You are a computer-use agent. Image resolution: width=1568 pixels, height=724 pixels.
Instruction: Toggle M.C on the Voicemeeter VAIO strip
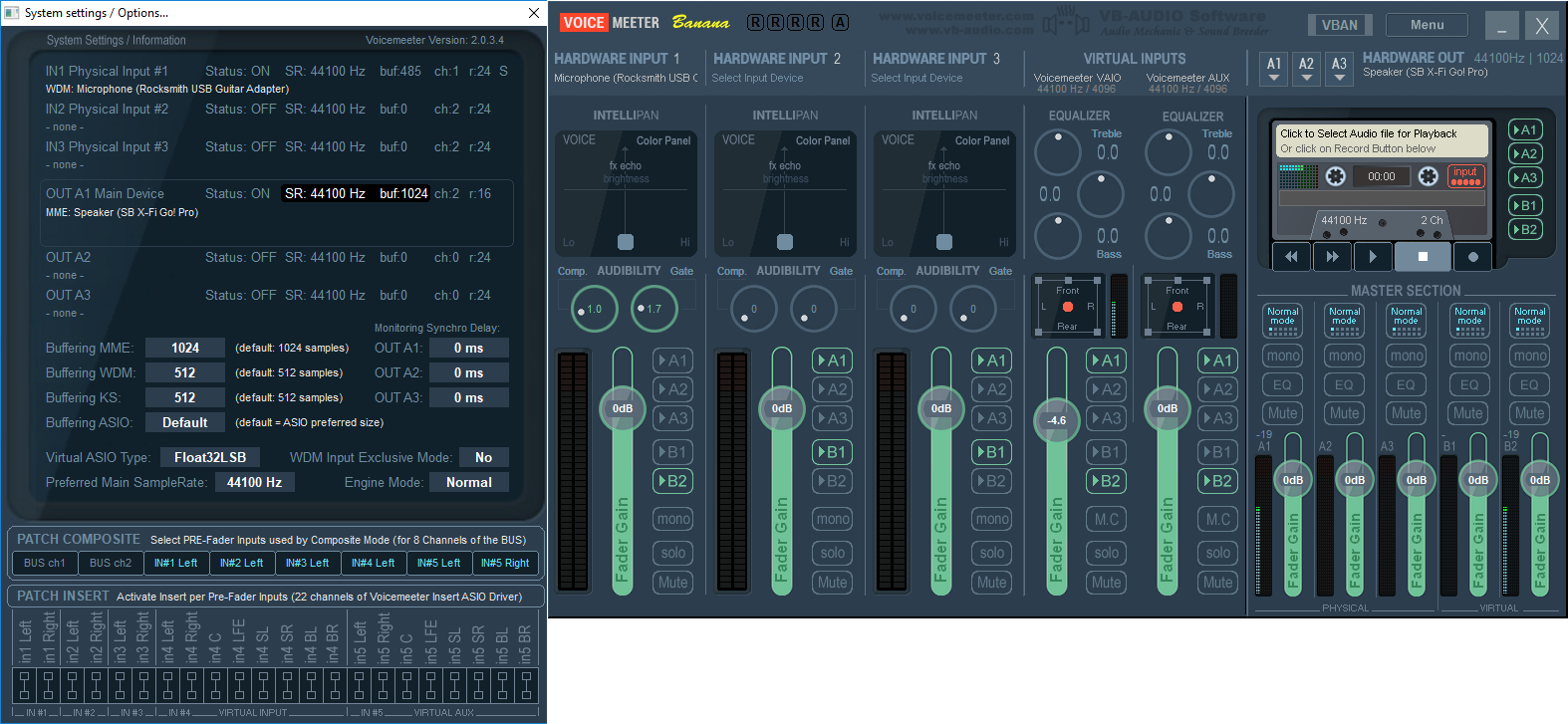point(1107,519)
